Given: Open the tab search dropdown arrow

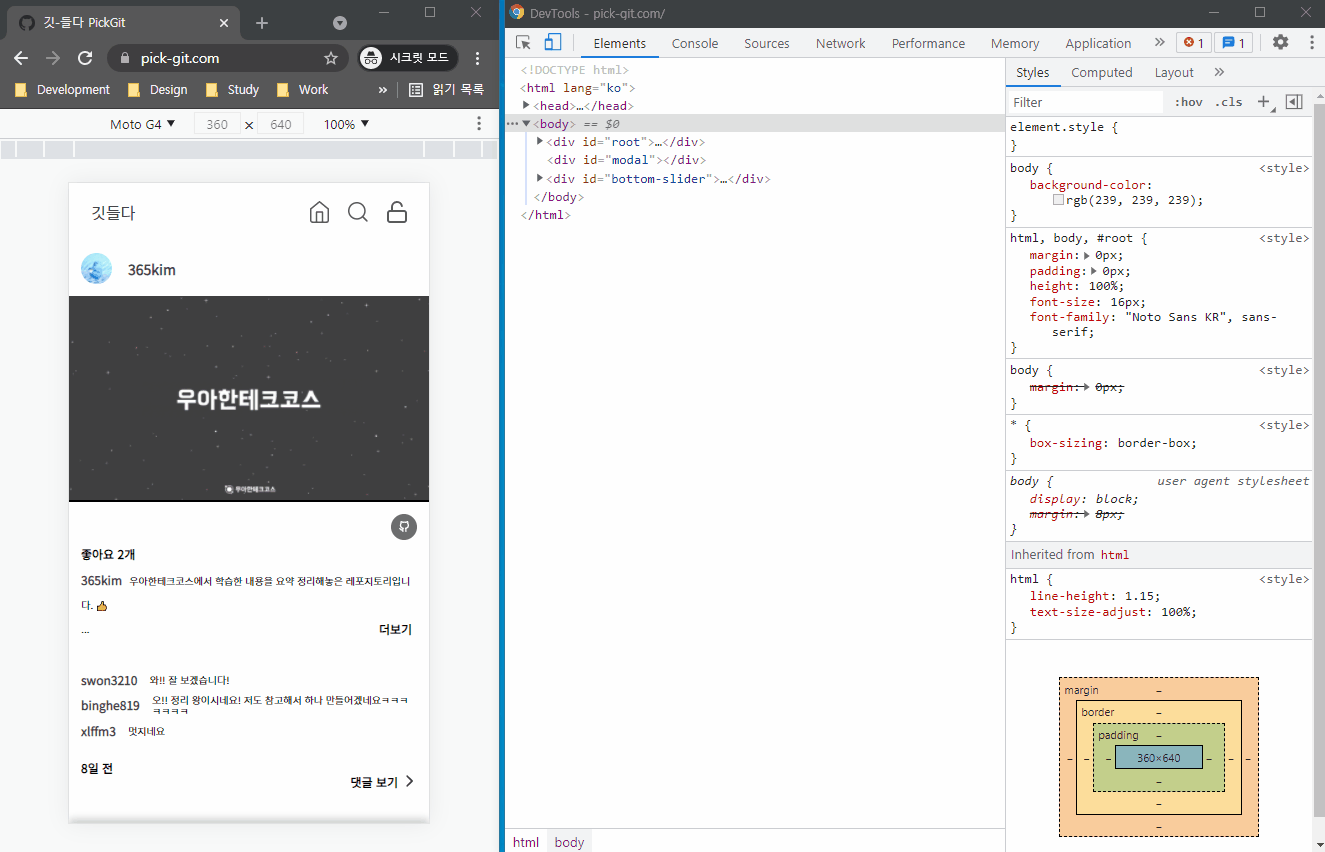Looking at the screenshot, I should 340,22.
